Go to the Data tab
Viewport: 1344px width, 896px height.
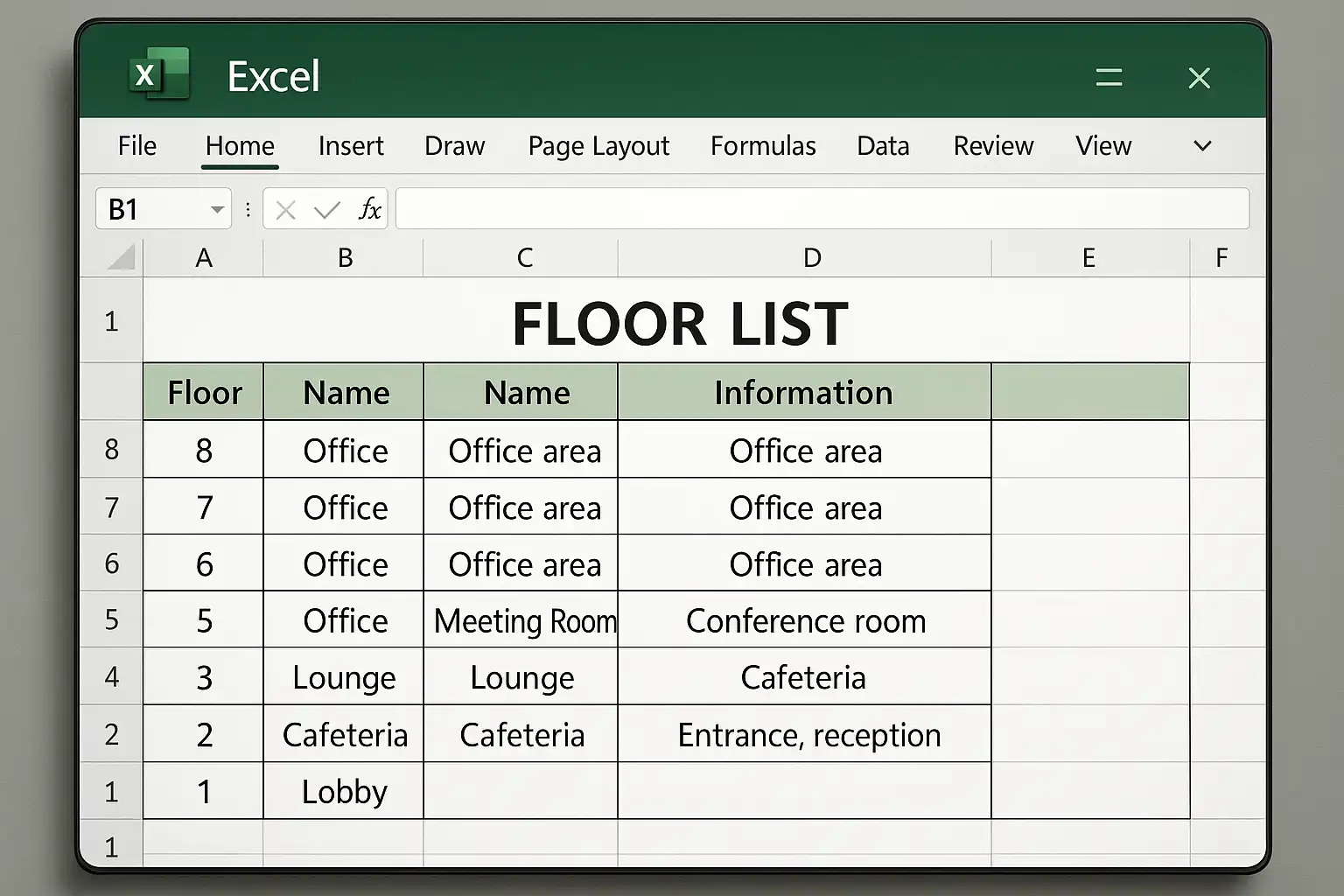[x=883, y=146]
